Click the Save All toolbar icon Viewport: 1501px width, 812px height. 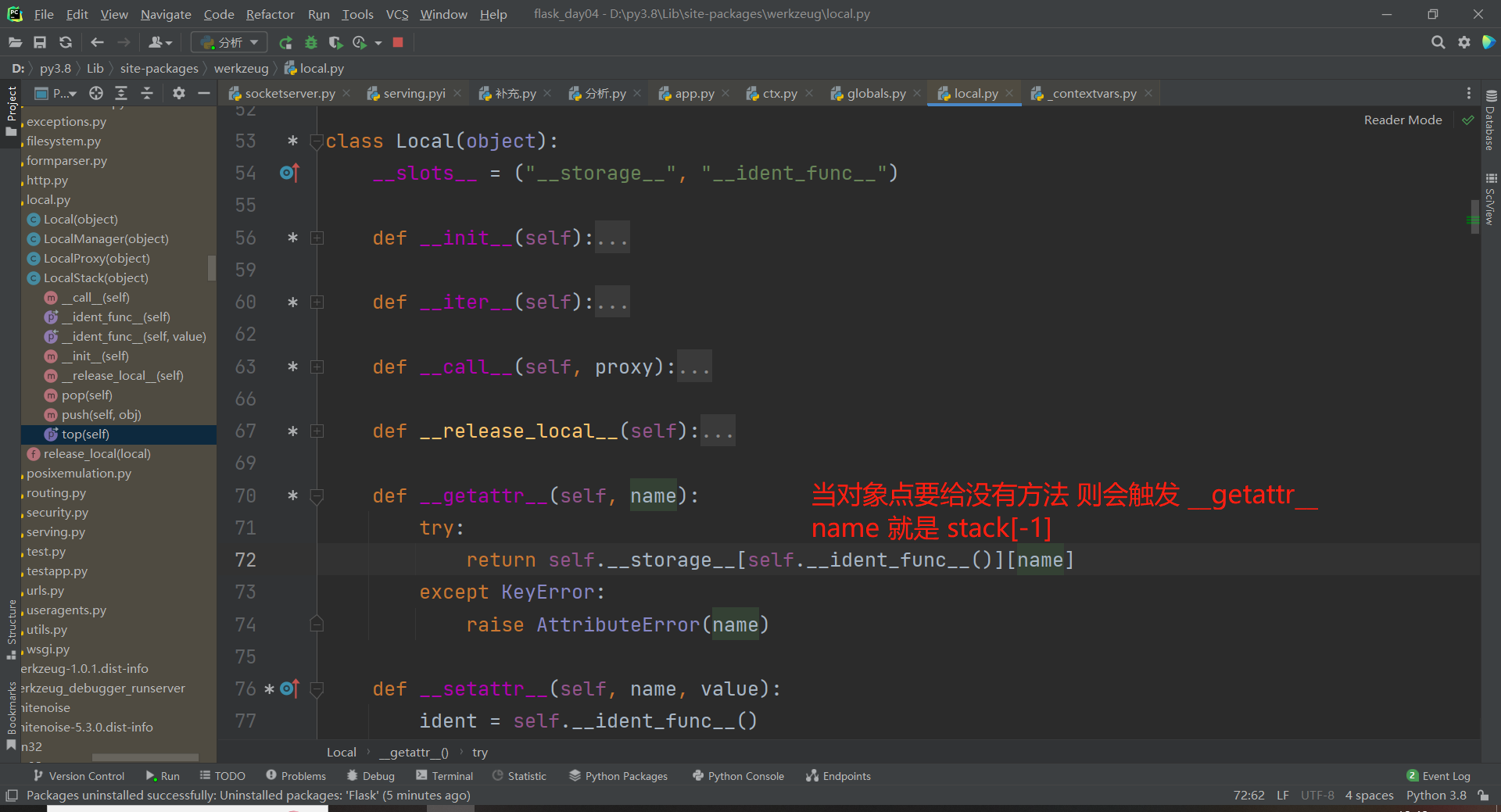coord(40,42)
